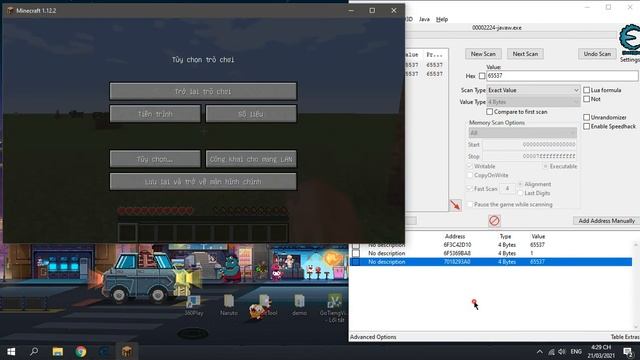640x360 pixels.
Task: Toggle the Not checkbox
Action: coord(587,99)
